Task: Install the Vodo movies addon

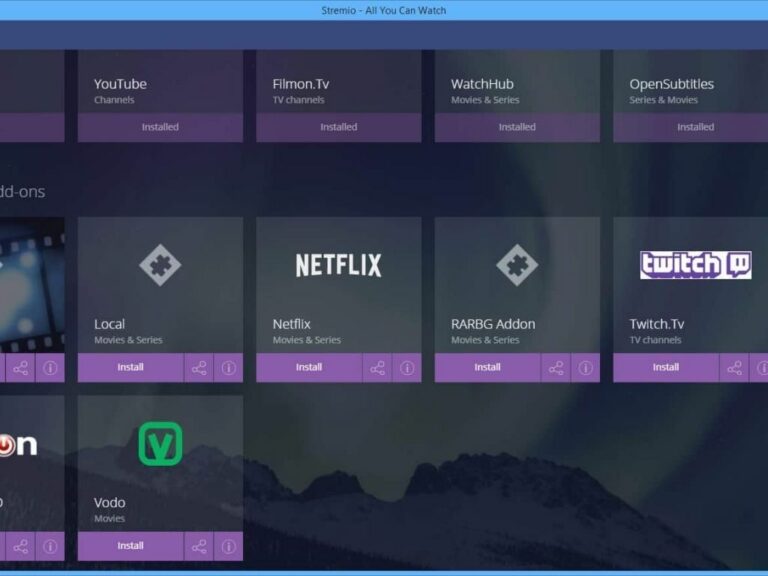Action: (130, 546)
